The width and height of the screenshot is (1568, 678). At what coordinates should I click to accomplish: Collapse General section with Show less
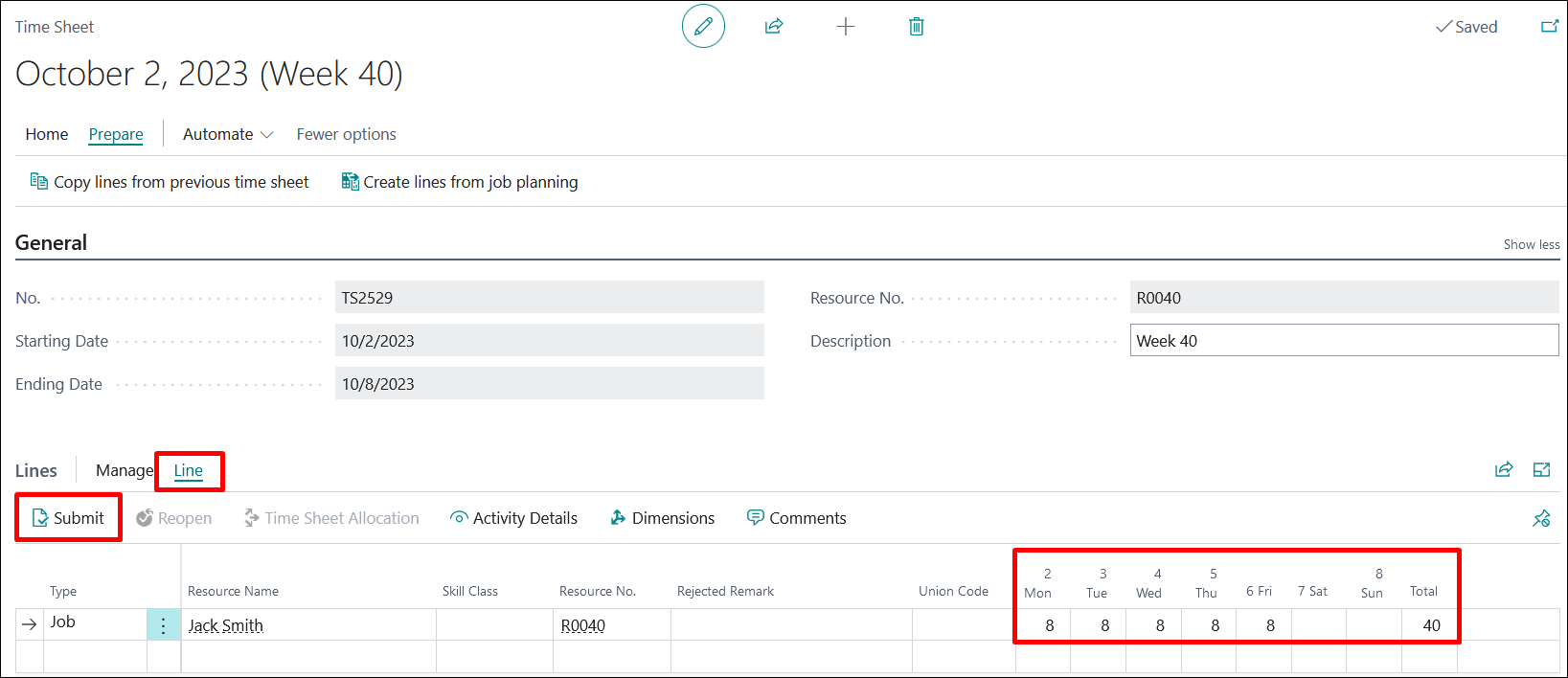1531,244
